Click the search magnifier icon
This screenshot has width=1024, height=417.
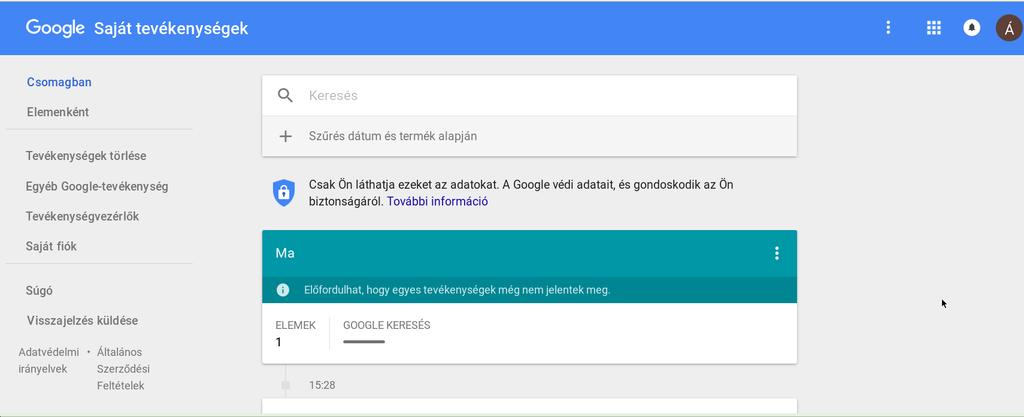point(285,95)
